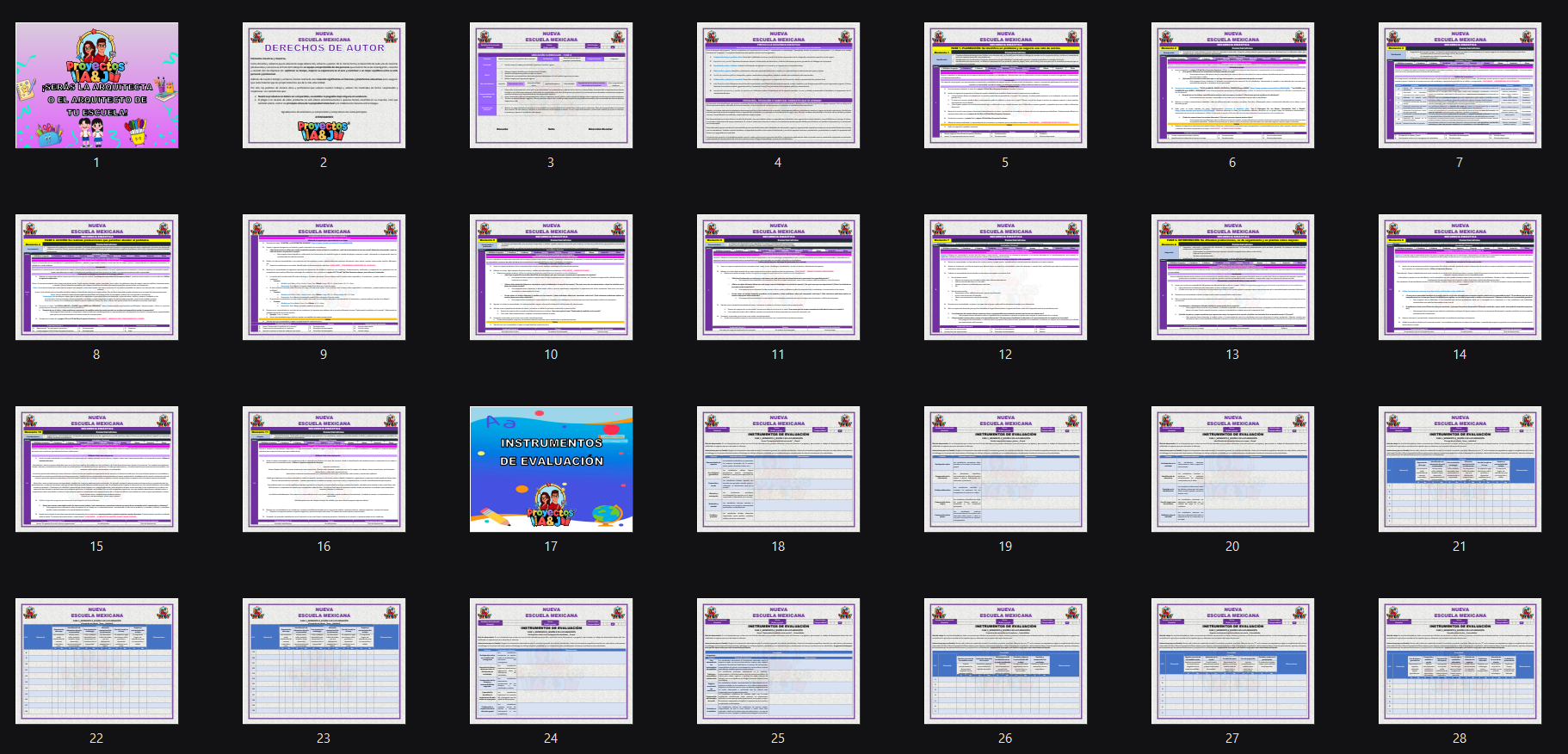Select slide 14 thumbnail

coord(1460,277)
